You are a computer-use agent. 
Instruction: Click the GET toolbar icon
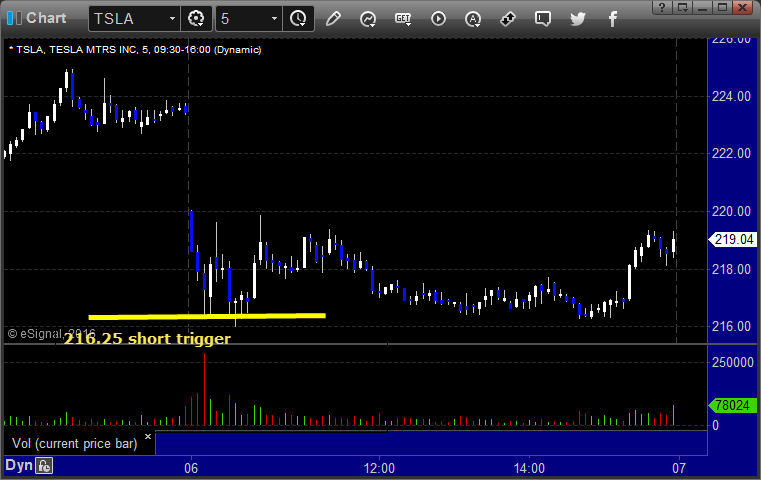point(403,19)
